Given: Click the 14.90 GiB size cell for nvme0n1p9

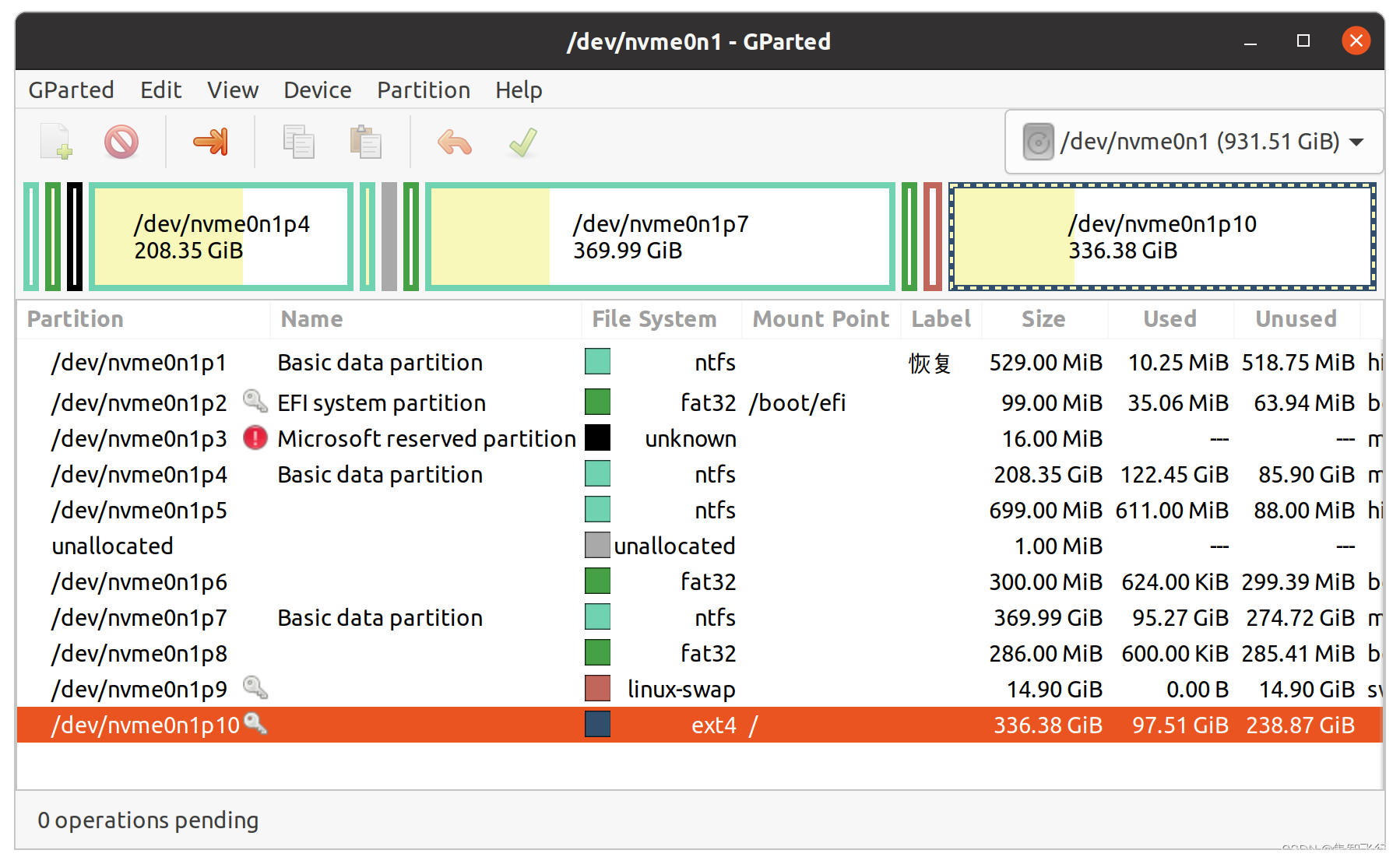Looking at the screenshot, I should point(1054,689).
